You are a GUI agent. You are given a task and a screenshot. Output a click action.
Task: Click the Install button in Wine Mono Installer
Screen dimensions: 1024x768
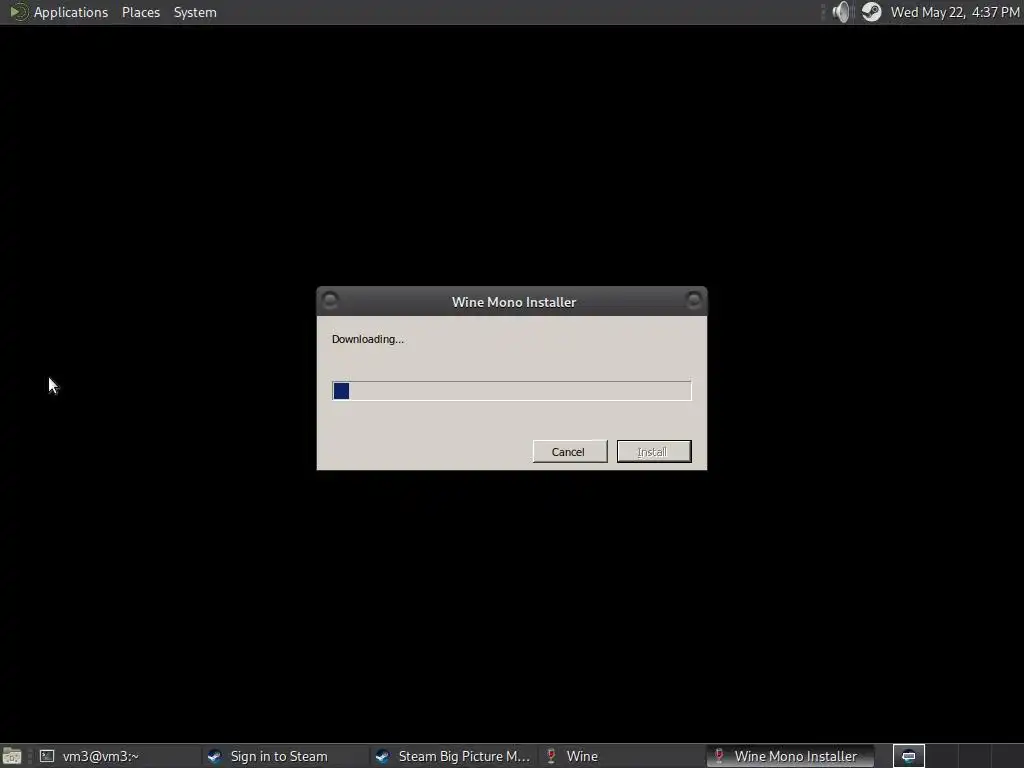pyautogui.click(x=654, y=451)
